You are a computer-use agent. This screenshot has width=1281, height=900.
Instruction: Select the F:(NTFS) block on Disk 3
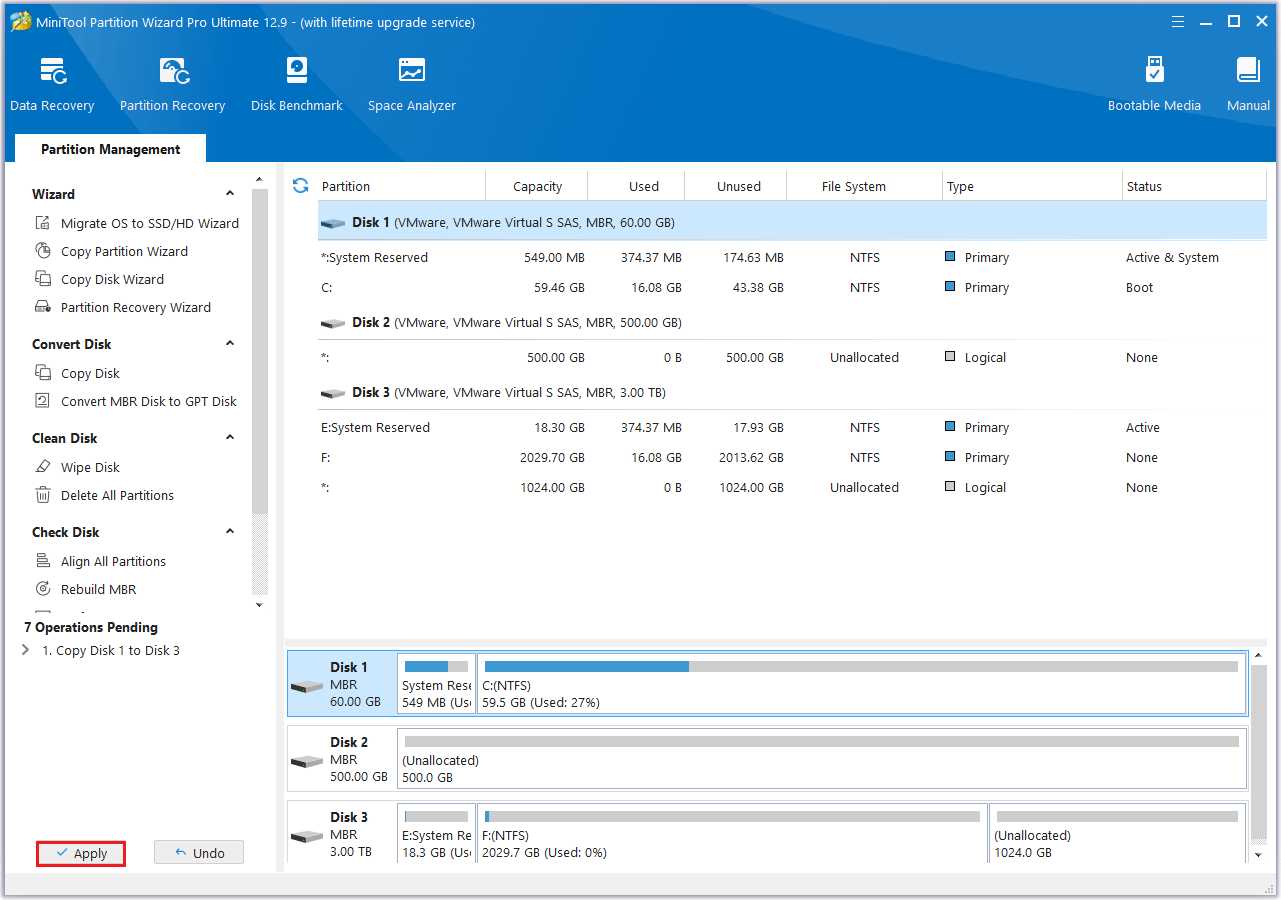[732, 834]
